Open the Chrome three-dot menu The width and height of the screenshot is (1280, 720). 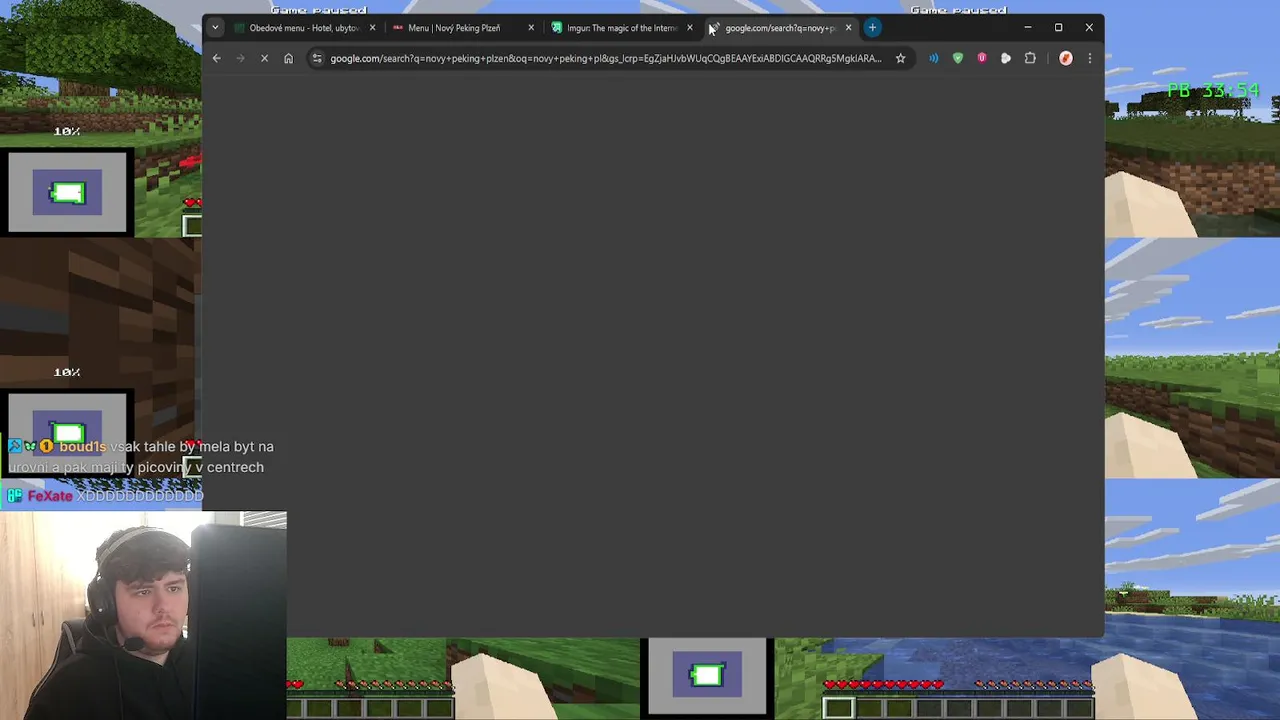1089,58
